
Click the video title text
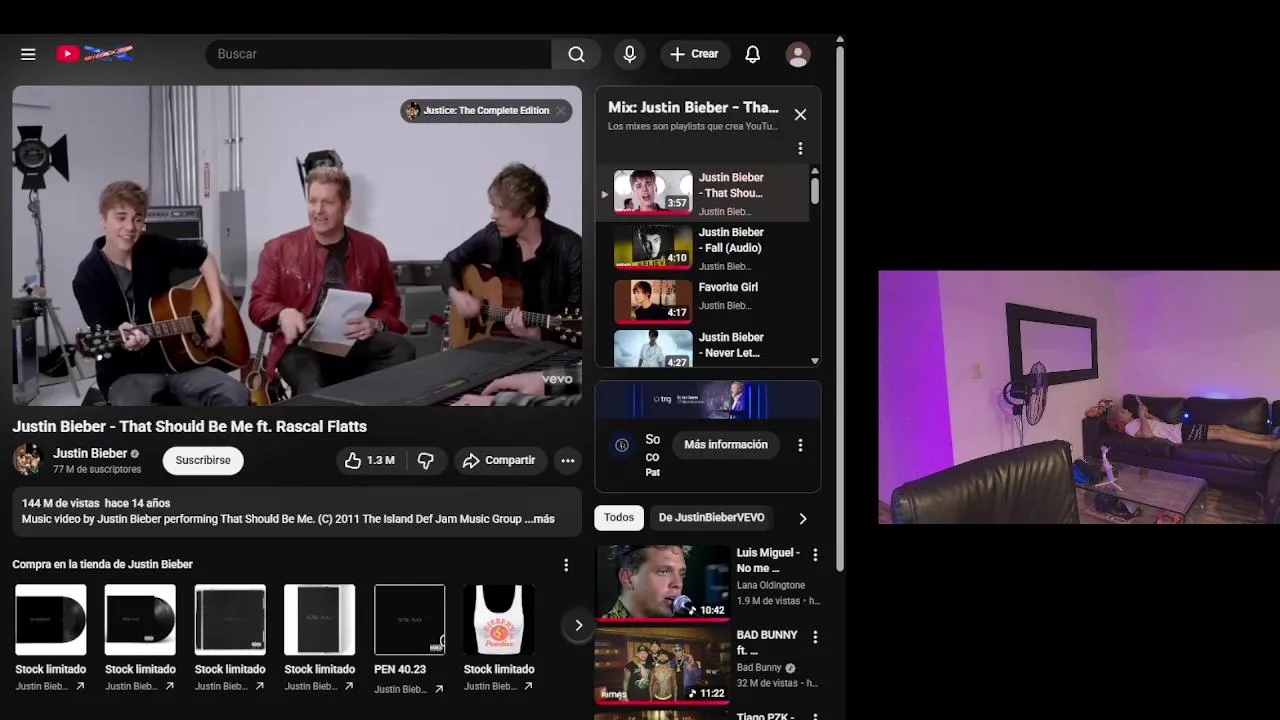[x=190, y=426]
